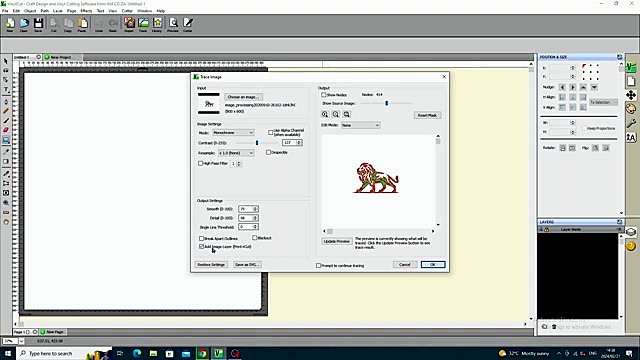Open the wrench settings icon on right sidebar

coord(631,123)
